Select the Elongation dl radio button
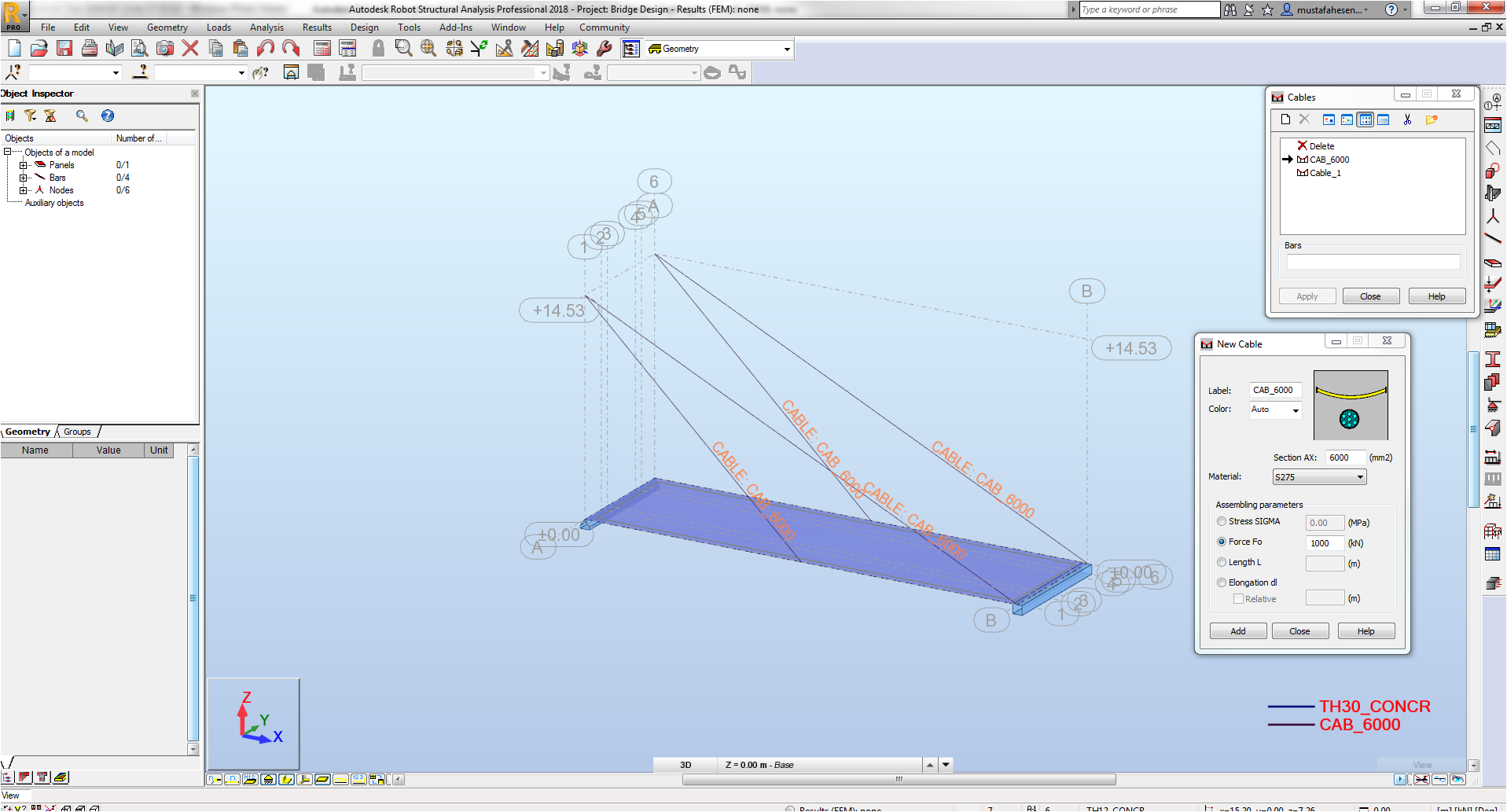The width and height of the screenshot is (1507, 812). click(x=1222, y=582)
